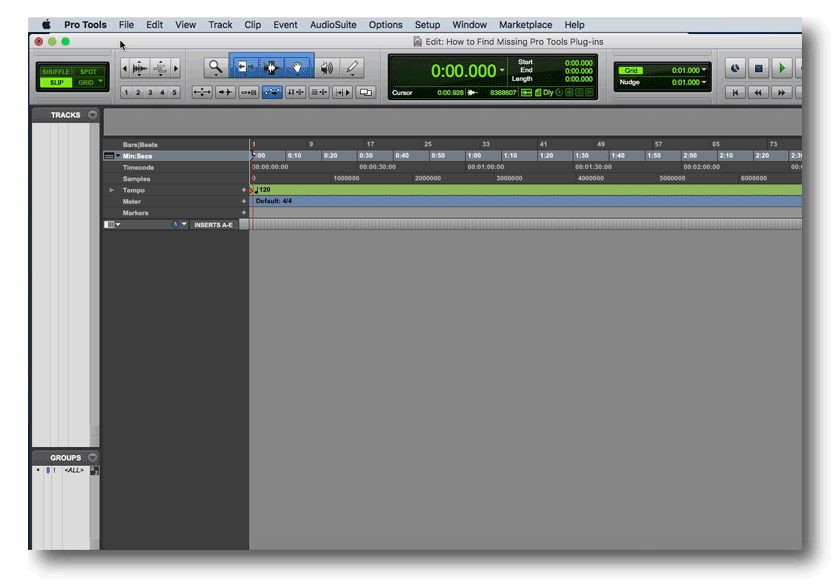Image resolution: width=840 pixels, height=586 pixels.
Task: Recall zoom preset 4
Action: tap(162, 92)
